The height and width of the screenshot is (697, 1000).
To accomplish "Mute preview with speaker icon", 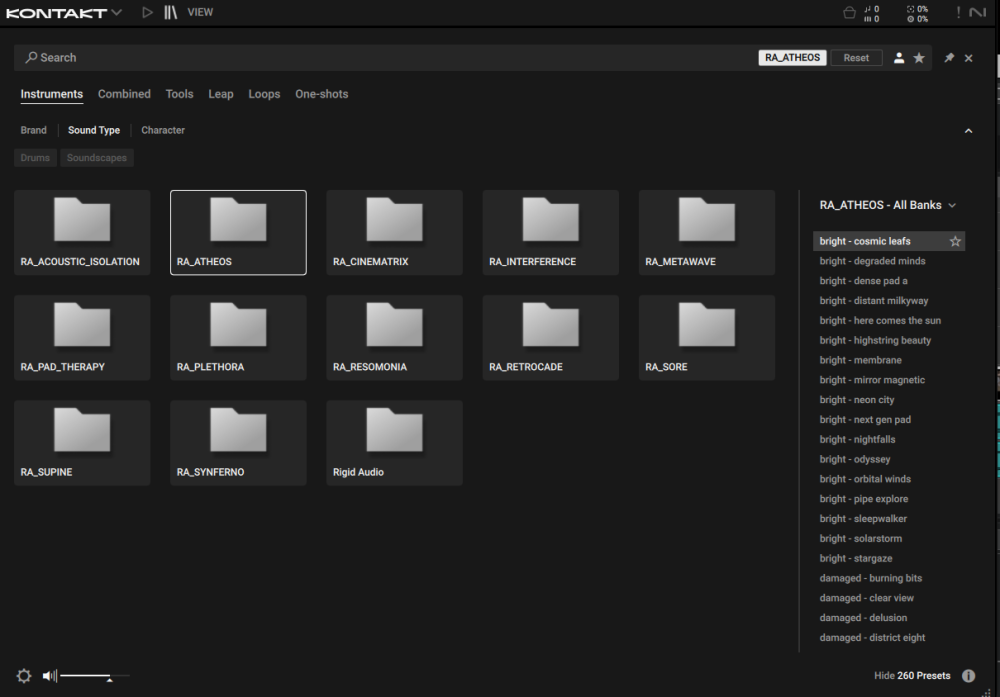I will coord(49,676).
